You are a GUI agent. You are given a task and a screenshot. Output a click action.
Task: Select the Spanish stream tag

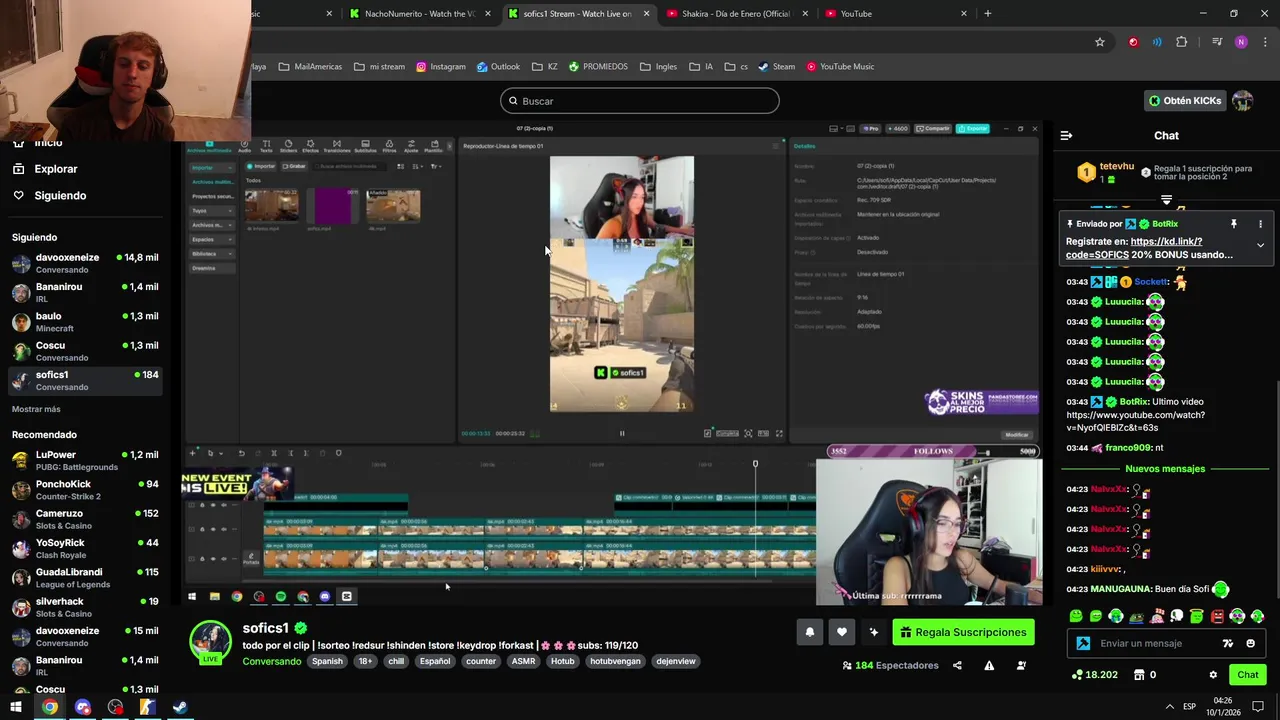327,661
